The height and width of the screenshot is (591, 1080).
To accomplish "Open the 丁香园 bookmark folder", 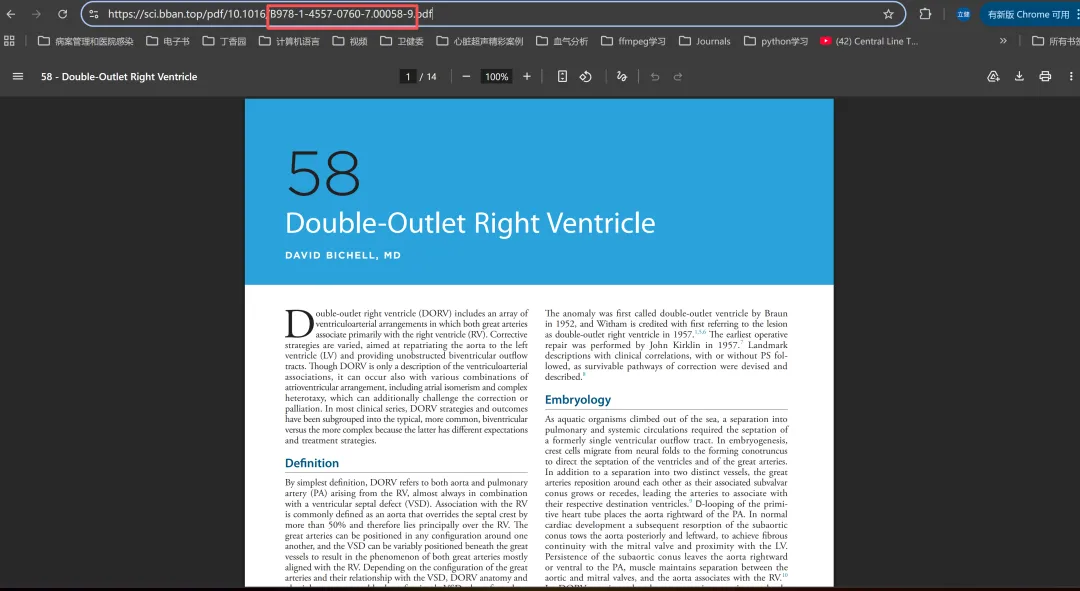I will (x=224, y=41).
